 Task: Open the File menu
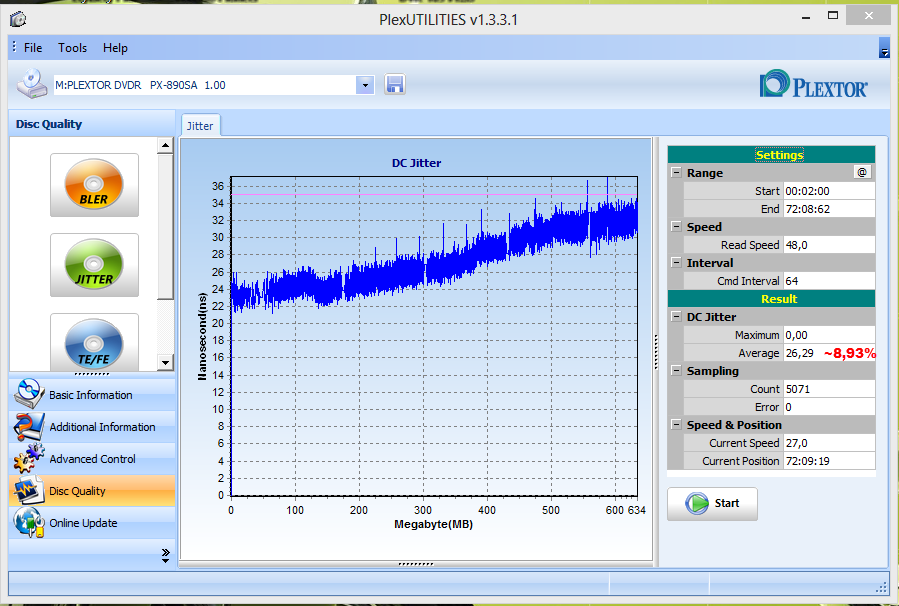33,48
